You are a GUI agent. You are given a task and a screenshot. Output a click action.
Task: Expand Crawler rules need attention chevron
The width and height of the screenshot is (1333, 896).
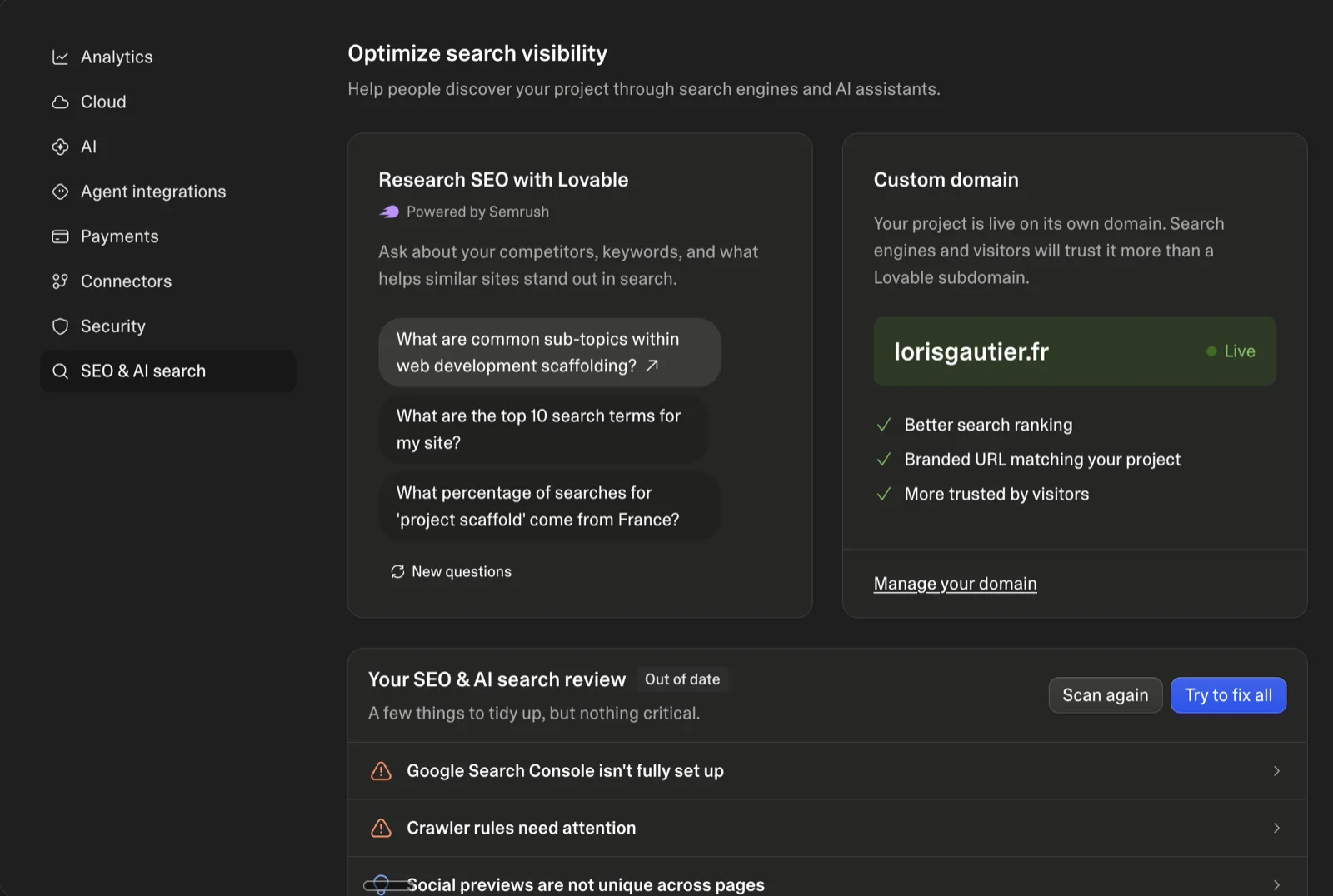[1276, 829]
